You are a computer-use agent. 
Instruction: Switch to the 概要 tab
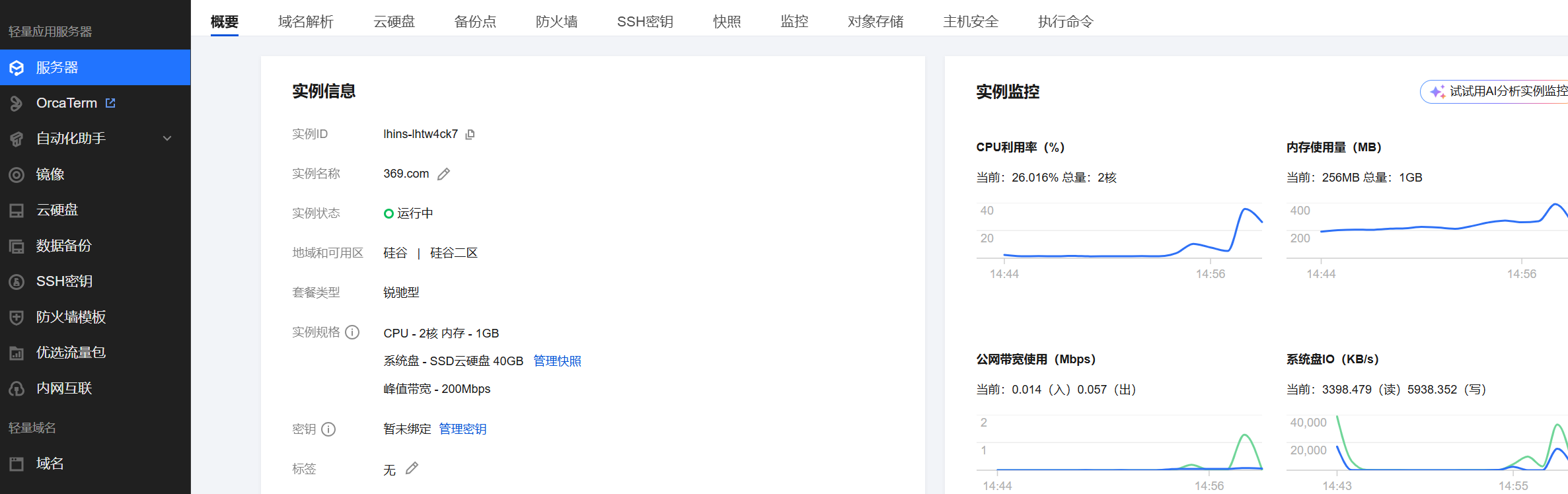coord(225,22)
